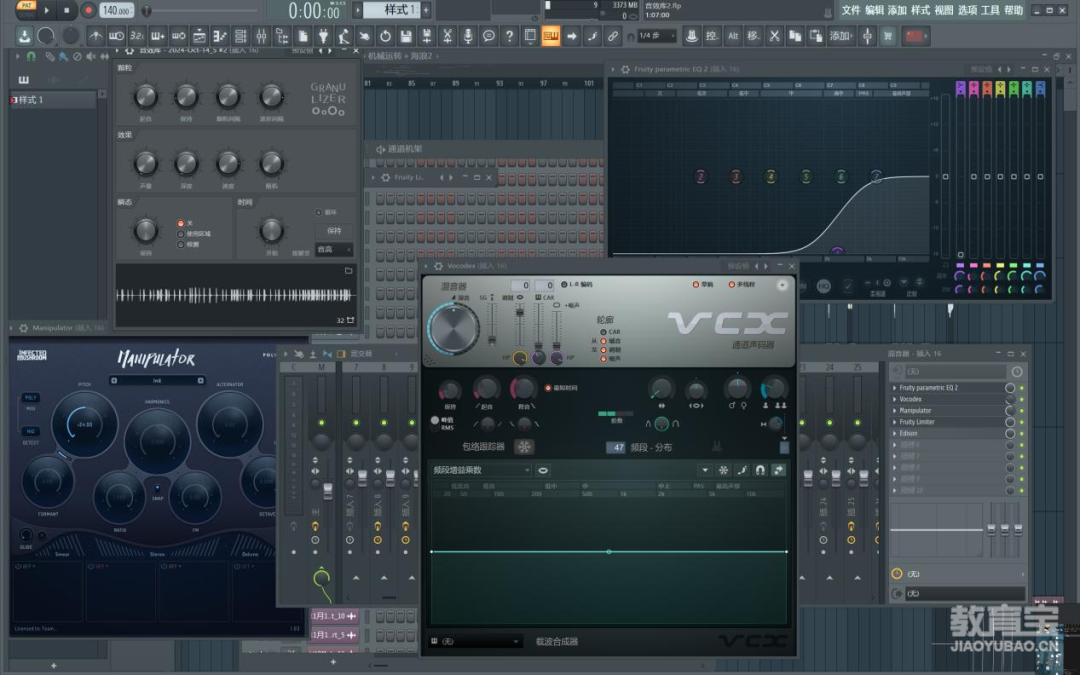
Task: Toggle PAT/SONG mode switch
Action: click(26, 9)
